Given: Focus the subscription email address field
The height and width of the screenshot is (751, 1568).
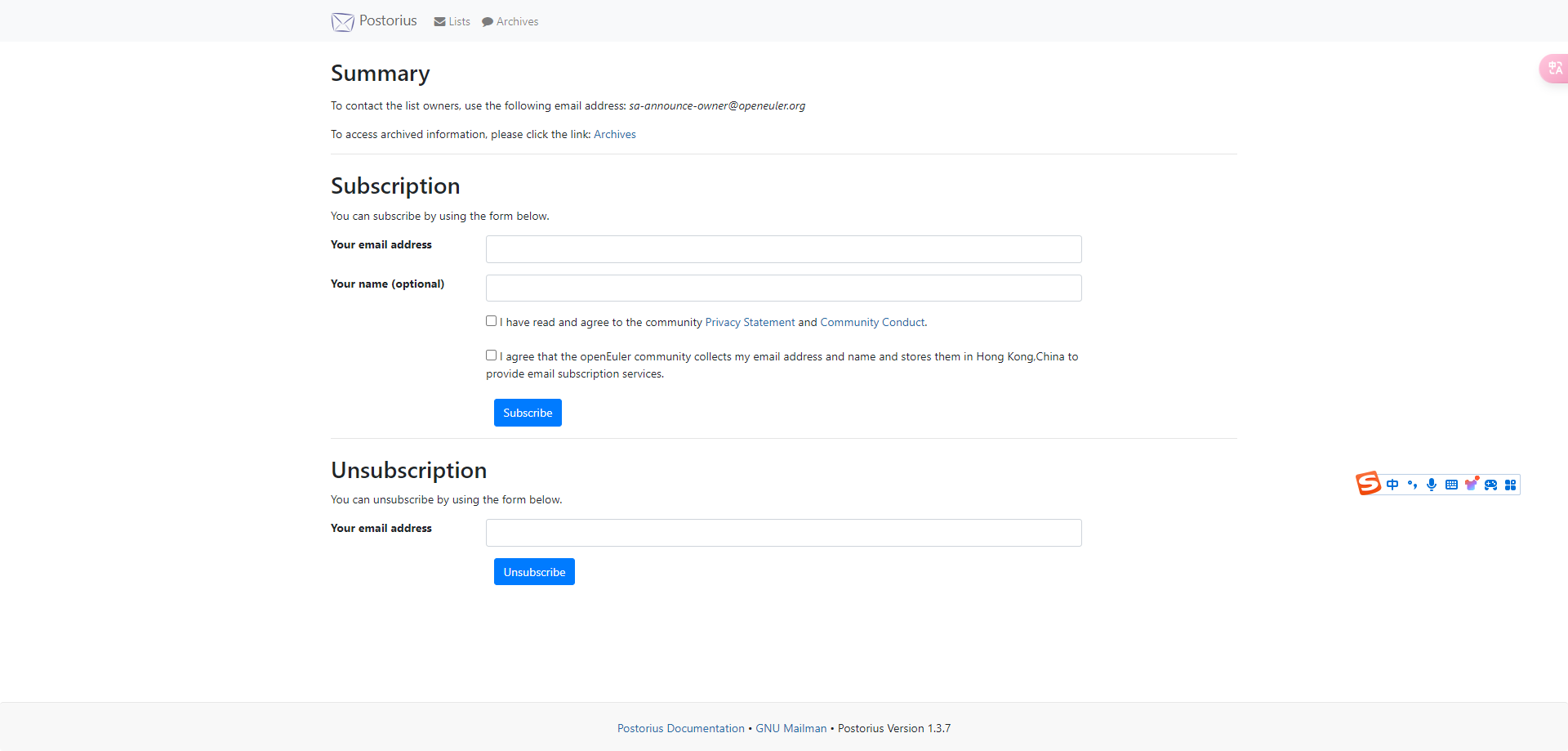Looking at the screenshot, I should click(783, 249).
